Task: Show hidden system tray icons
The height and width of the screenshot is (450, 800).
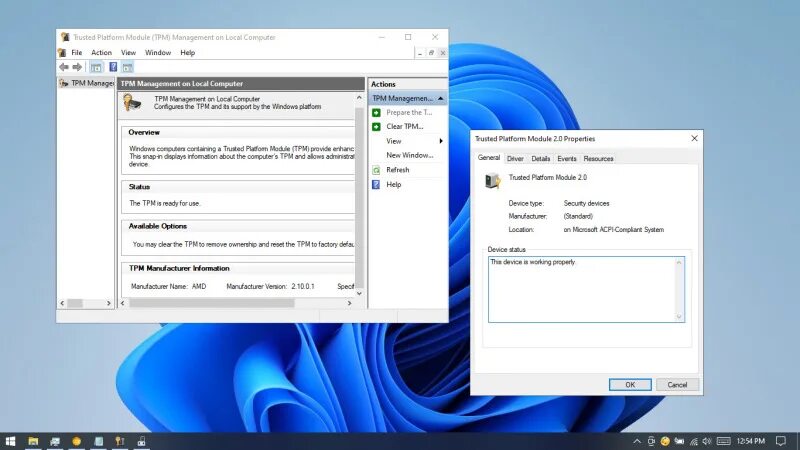Action: [637, 441]
